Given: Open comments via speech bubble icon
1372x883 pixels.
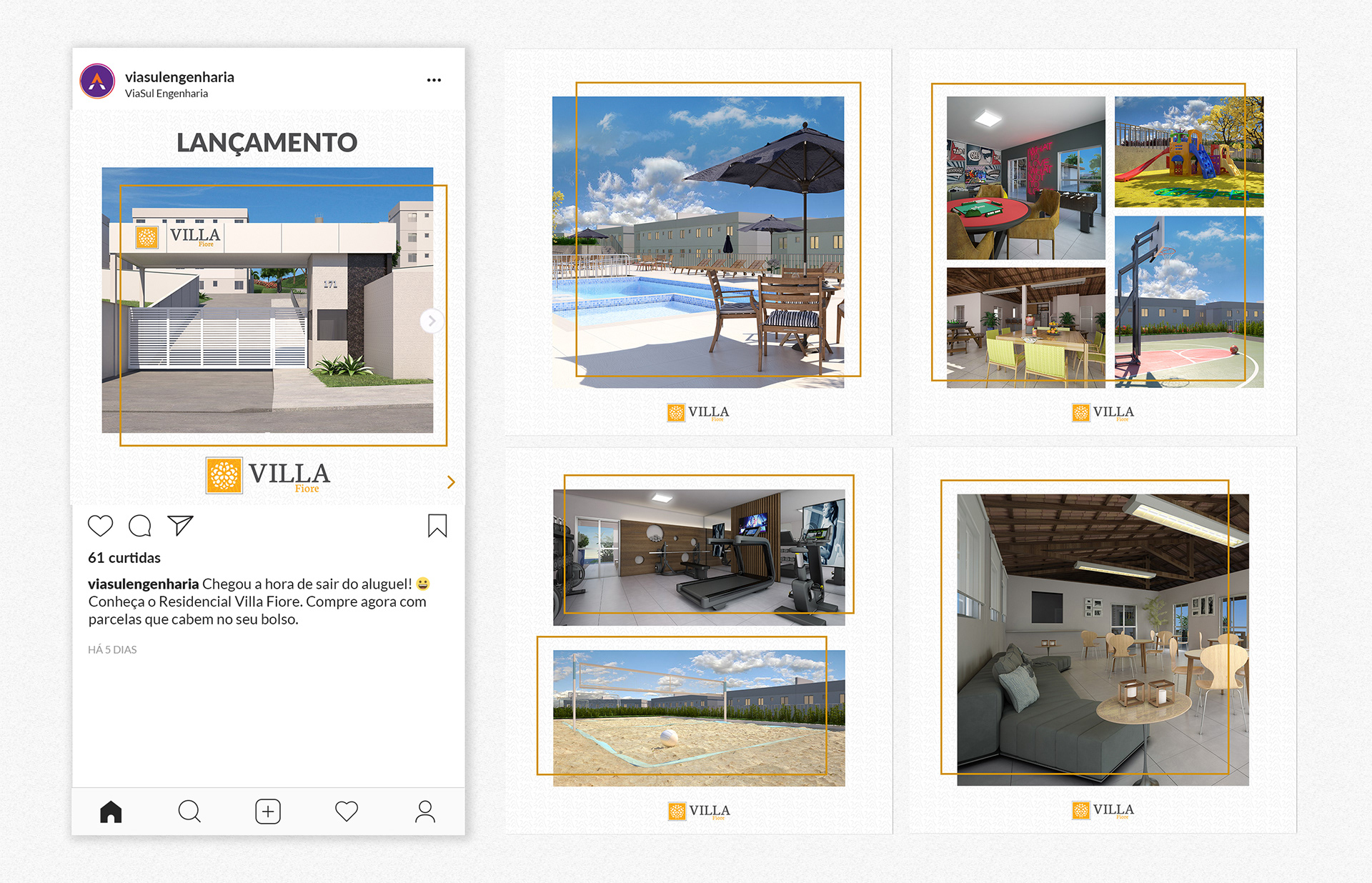Looking at the screenshot, I should (x=140, y=526).
